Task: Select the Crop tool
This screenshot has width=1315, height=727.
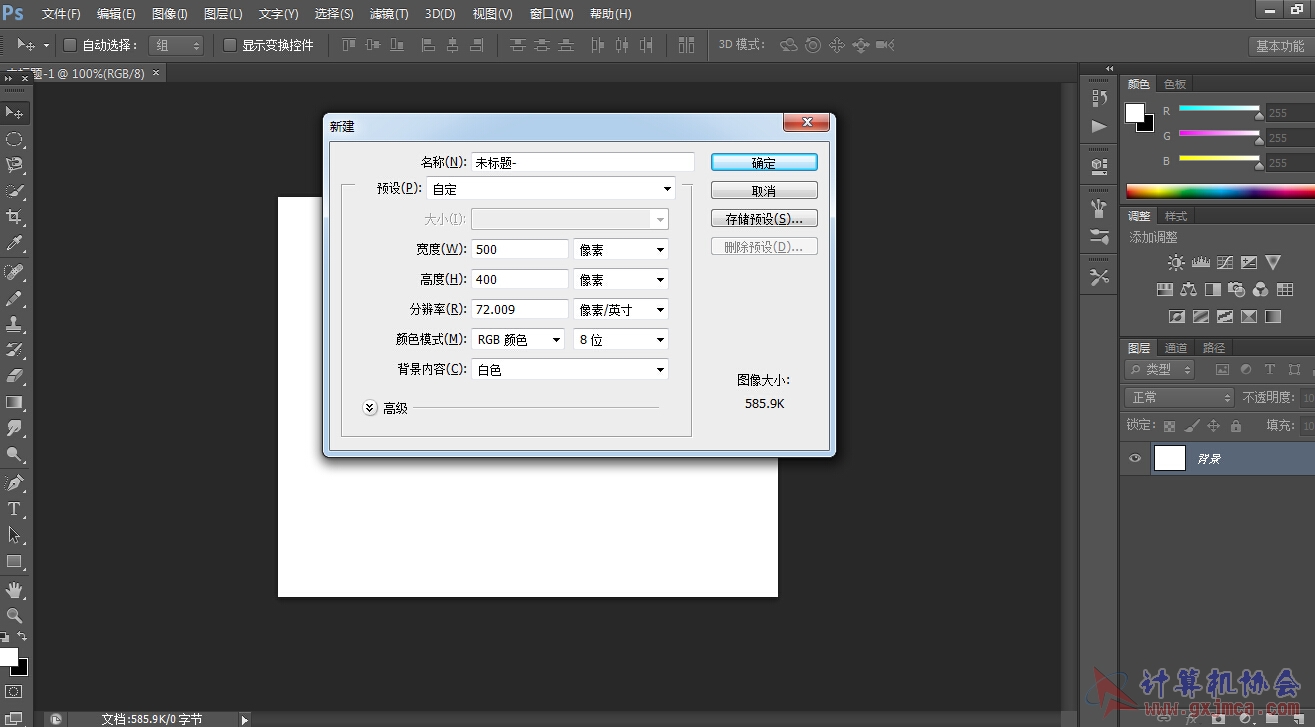Action: (14, 217)
